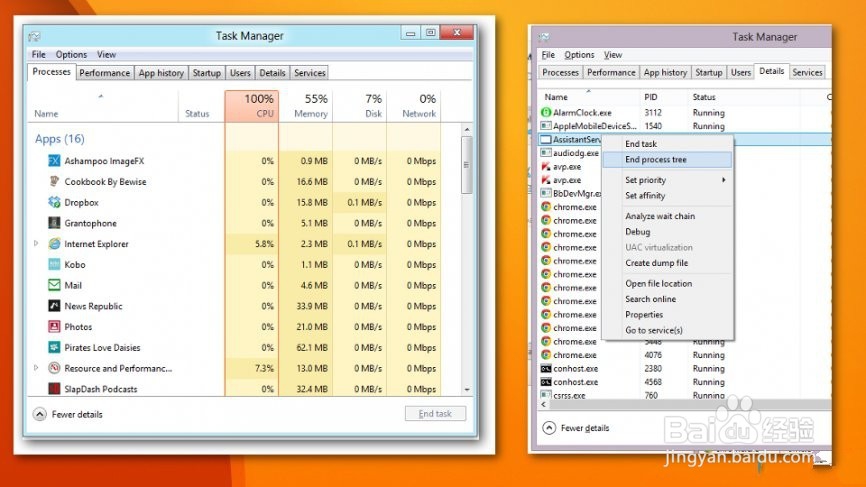The image size is (866, 487).
Task: Select chrome.exe icon with PID 4076
Action: point(546,354)
